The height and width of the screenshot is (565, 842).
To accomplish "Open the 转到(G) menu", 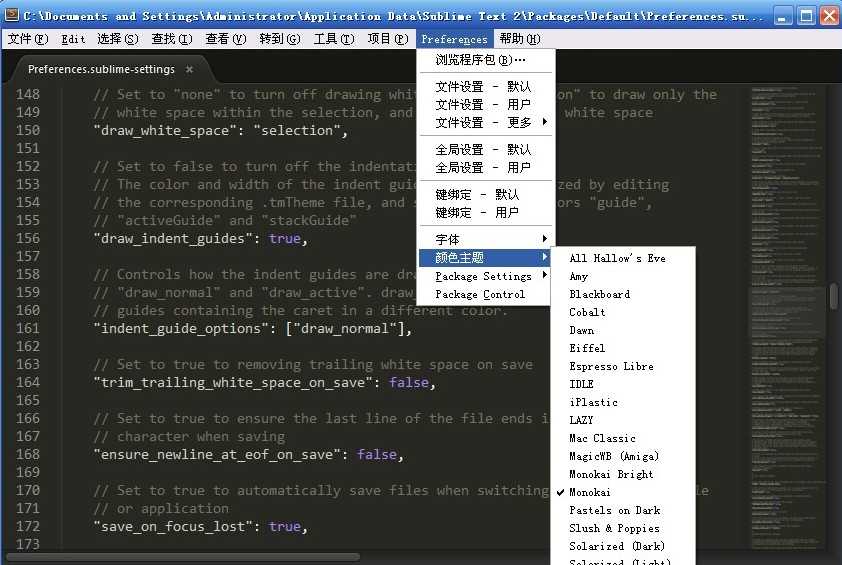I will pyautogui.click(x=280, y=39).
